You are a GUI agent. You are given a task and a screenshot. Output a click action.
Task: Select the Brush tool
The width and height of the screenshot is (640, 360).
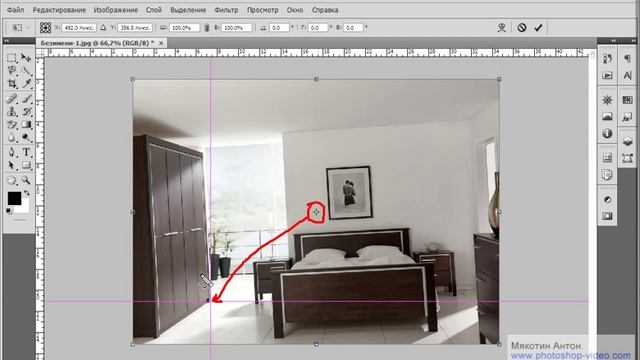[26, 98]
